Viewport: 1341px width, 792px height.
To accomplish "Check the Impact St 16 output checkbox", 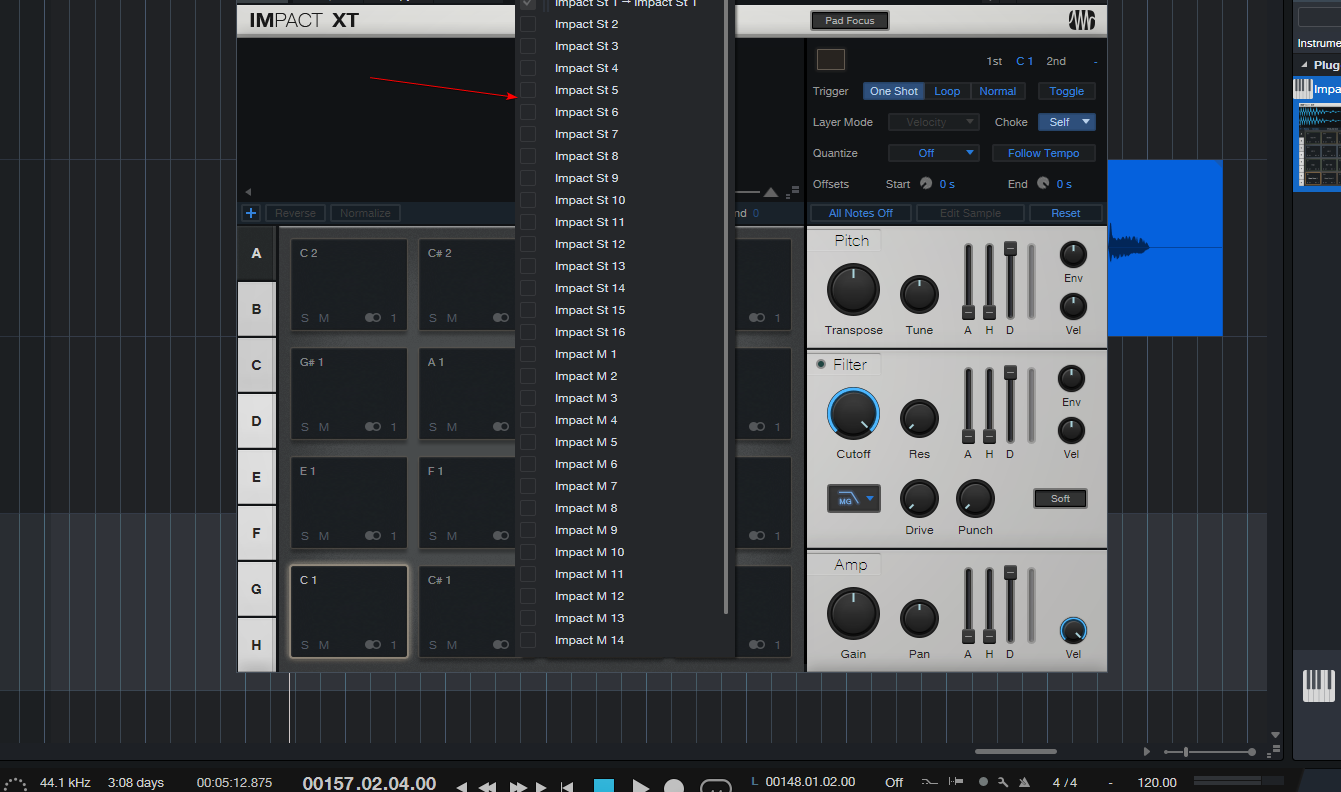I will [x=528, y=332].
